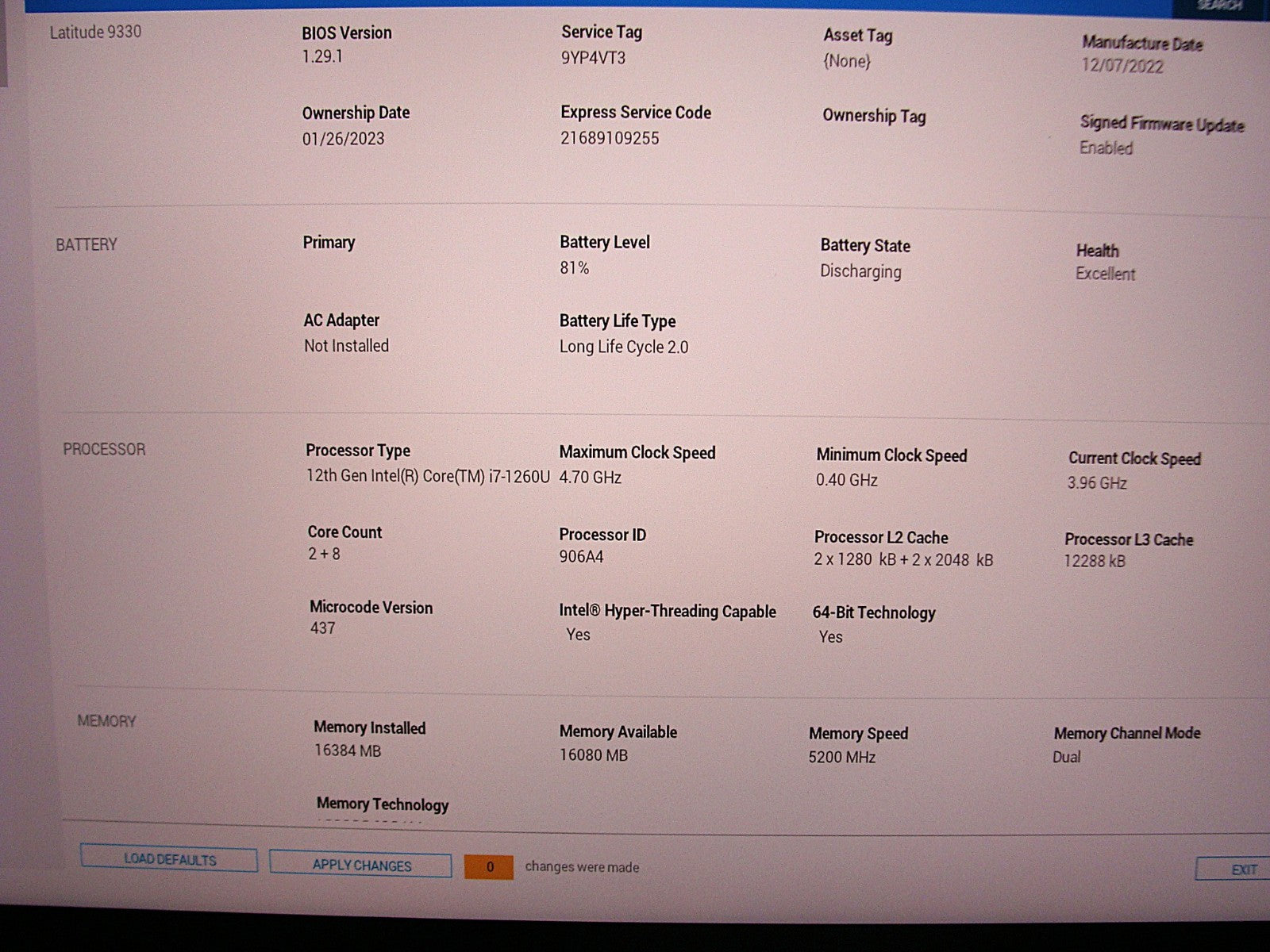Click the Battery Level 81% value
The width and height of the screenshot is (1270, 952).
(574, 268)
